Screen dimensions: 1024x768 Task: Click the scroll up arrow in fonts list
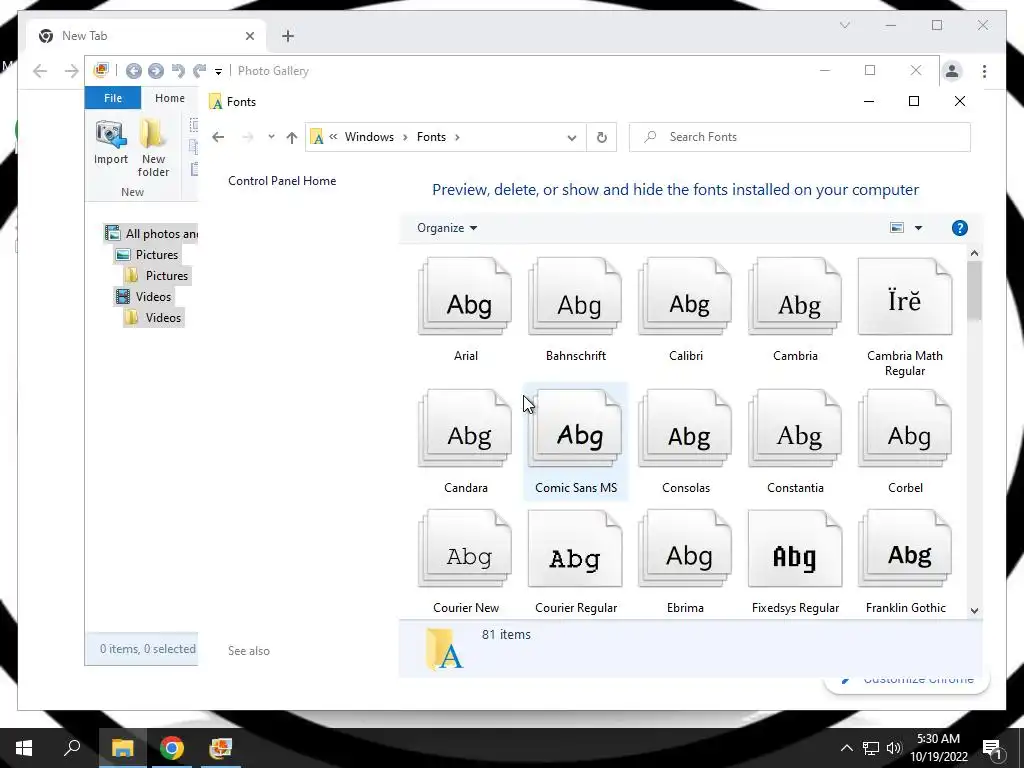pos(974,253)
